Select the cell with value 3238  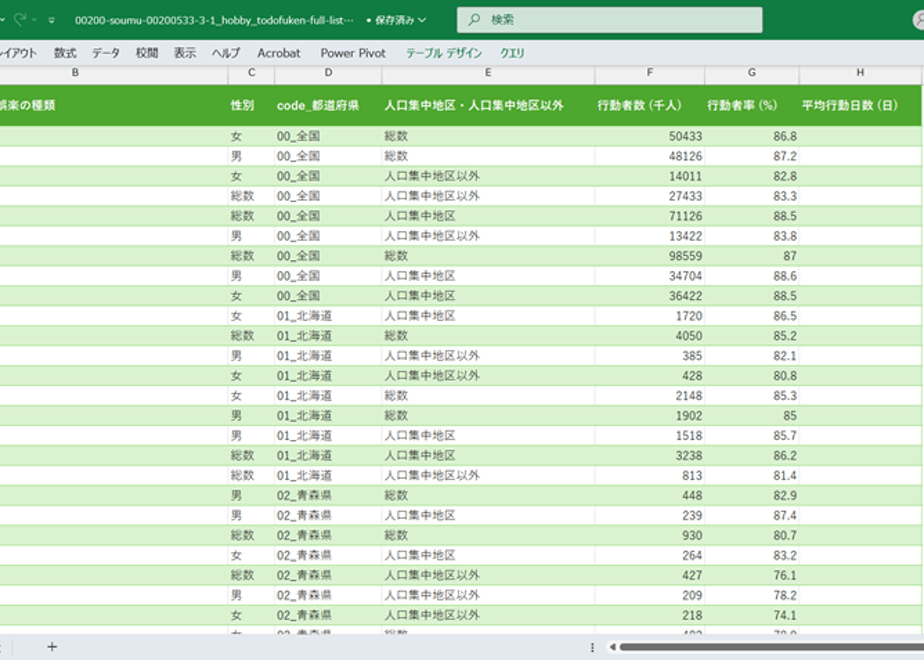[x=649, y=456]
